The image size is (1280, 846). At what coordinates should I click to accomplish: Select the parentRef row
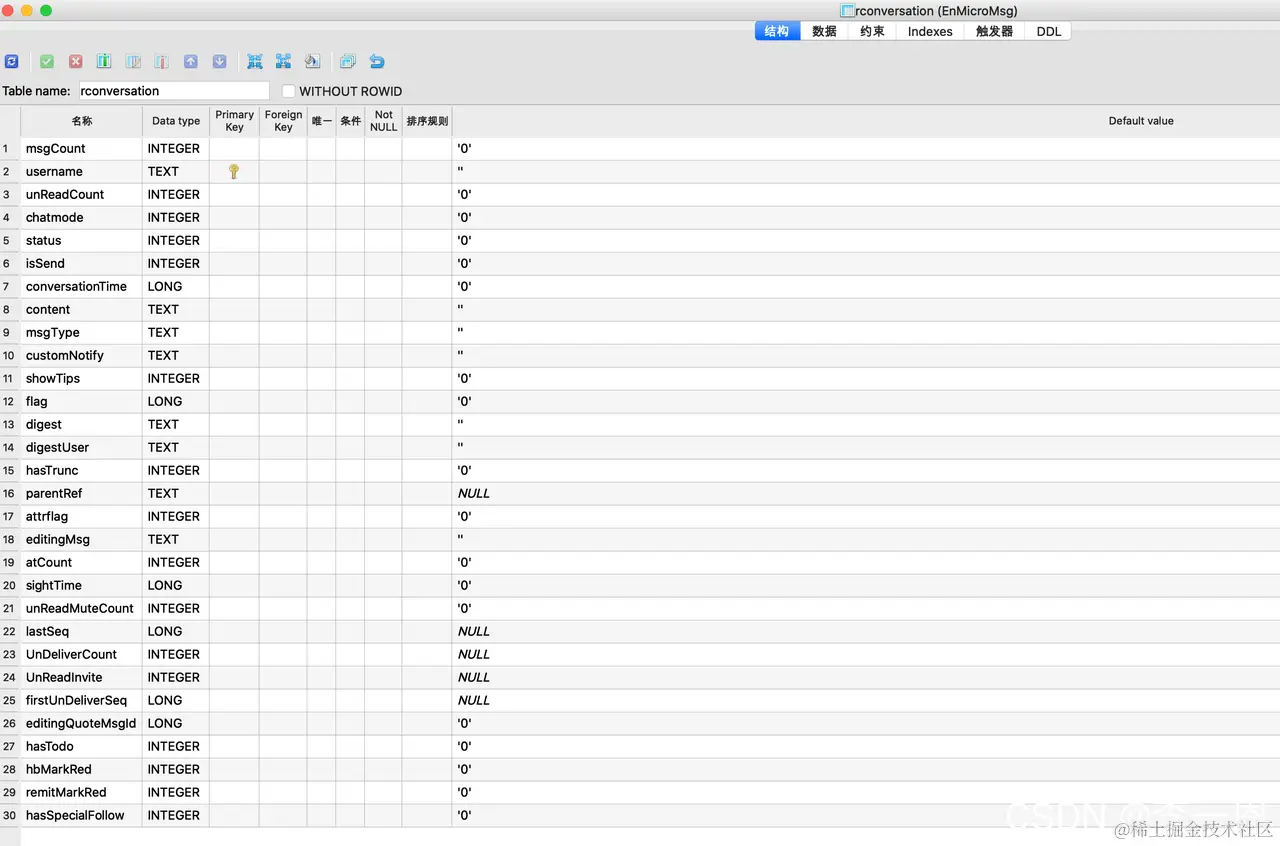click(x=640, y=494)
